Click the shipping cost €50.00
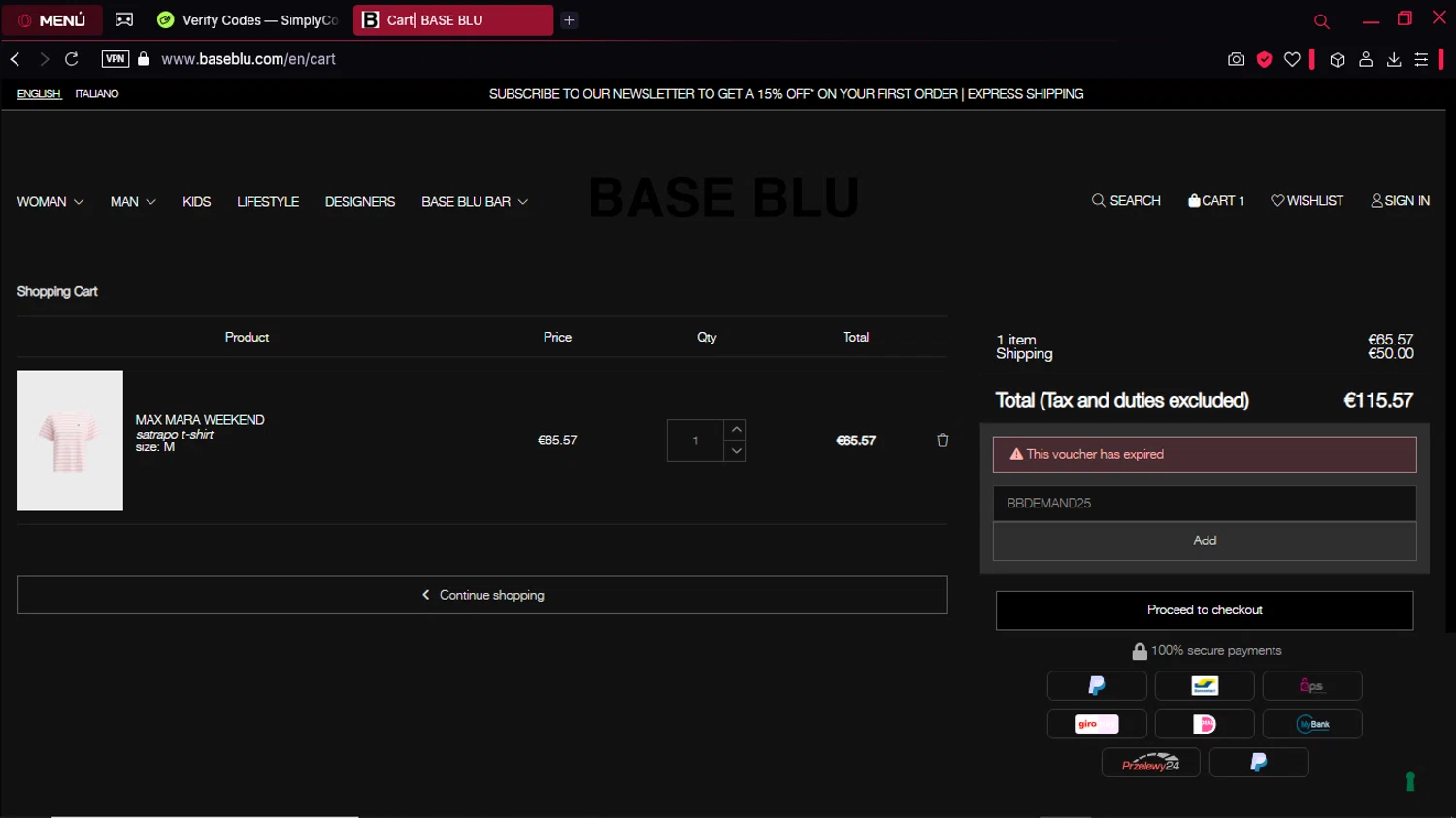 point(1391,354)
